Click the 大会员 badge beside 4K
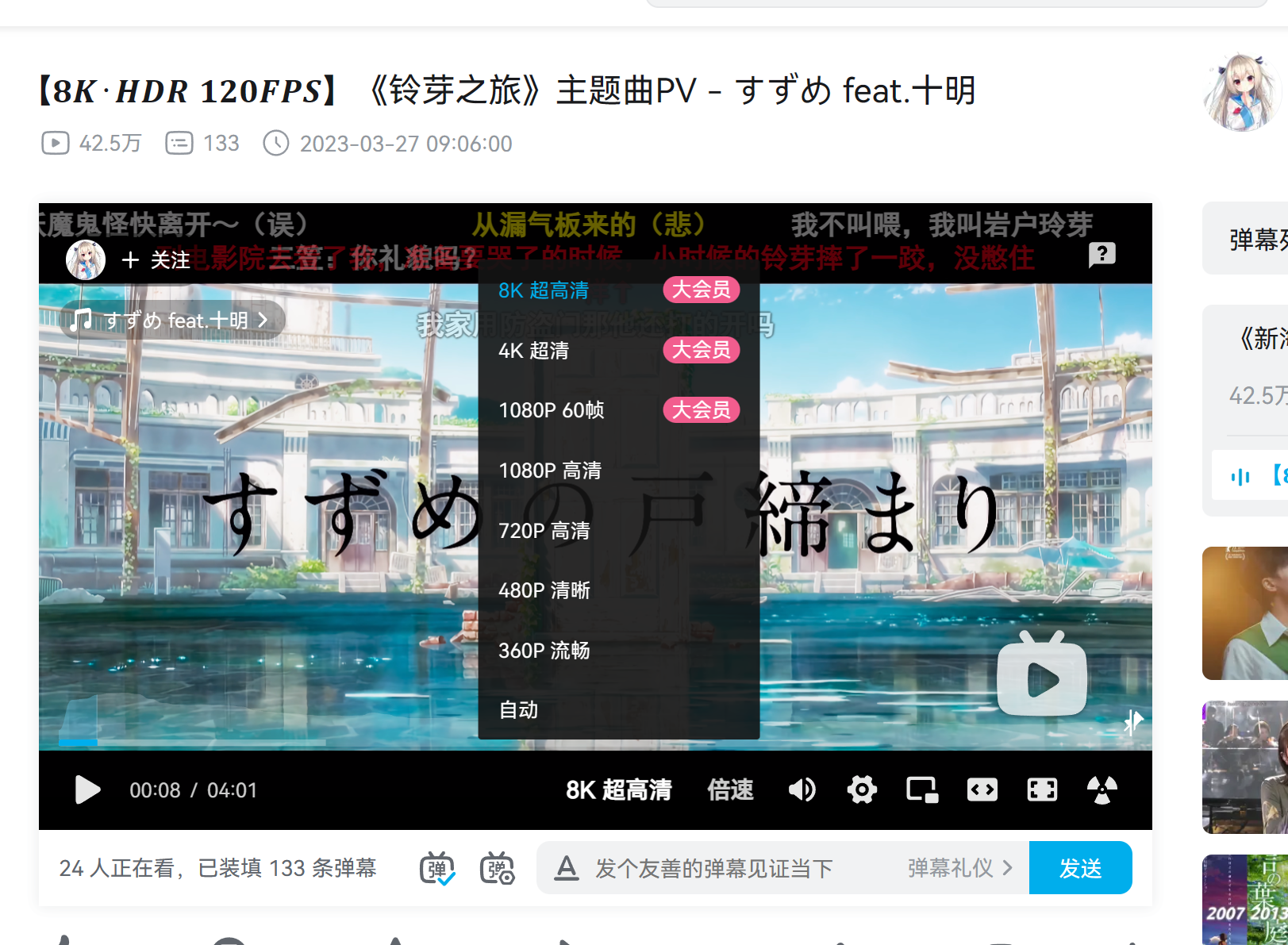The width and height of the screenshot is (1288, 945). [702, 350]
